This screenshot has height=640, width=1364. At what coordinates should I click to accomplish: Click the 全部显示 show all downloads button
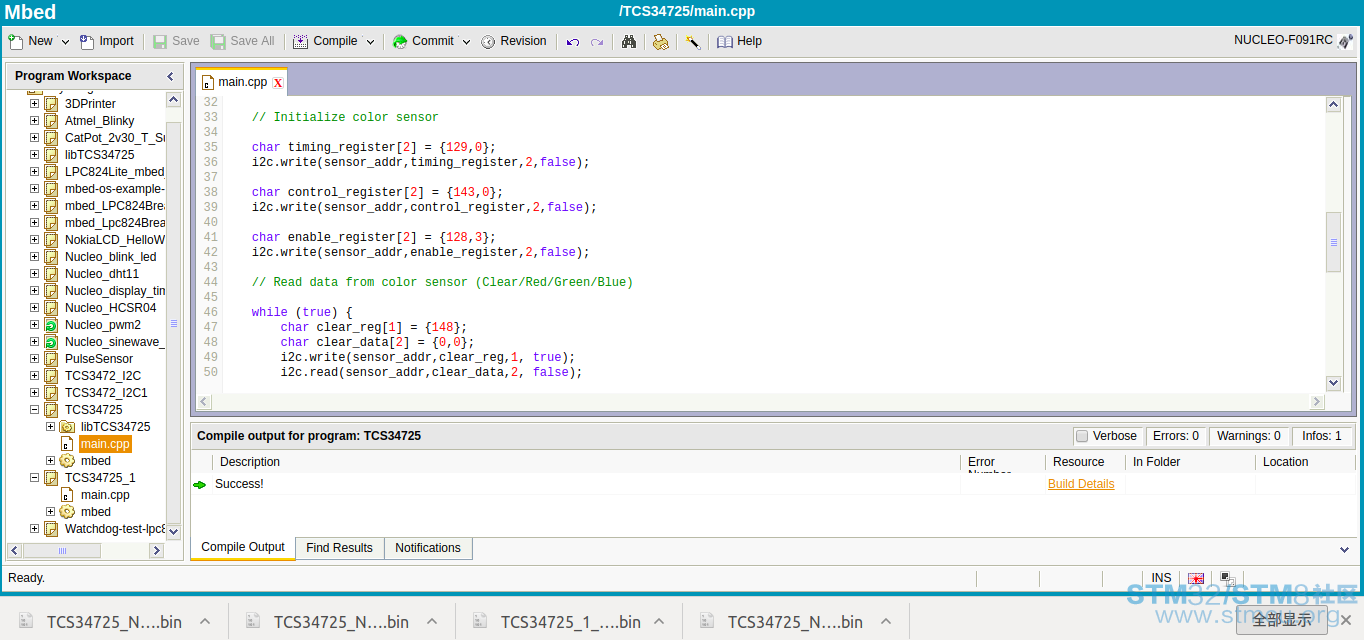coord(1281,620)
